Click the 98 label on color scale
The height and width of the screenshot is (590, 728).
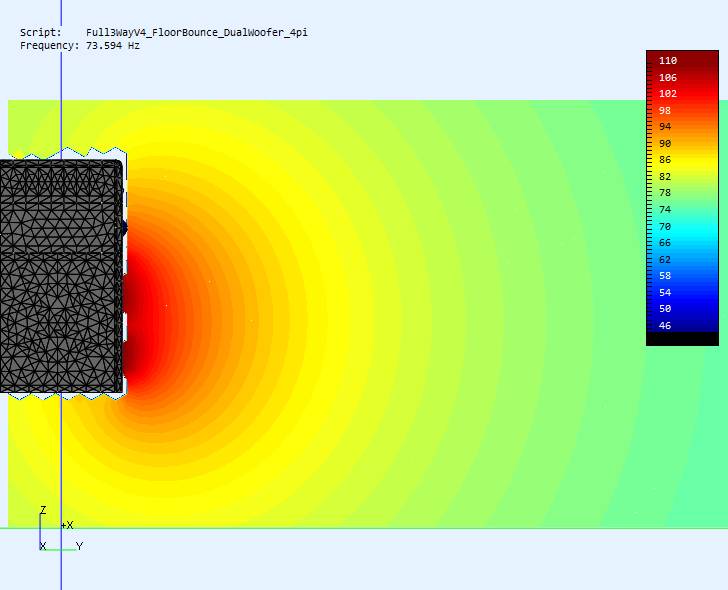coord(665,110)
